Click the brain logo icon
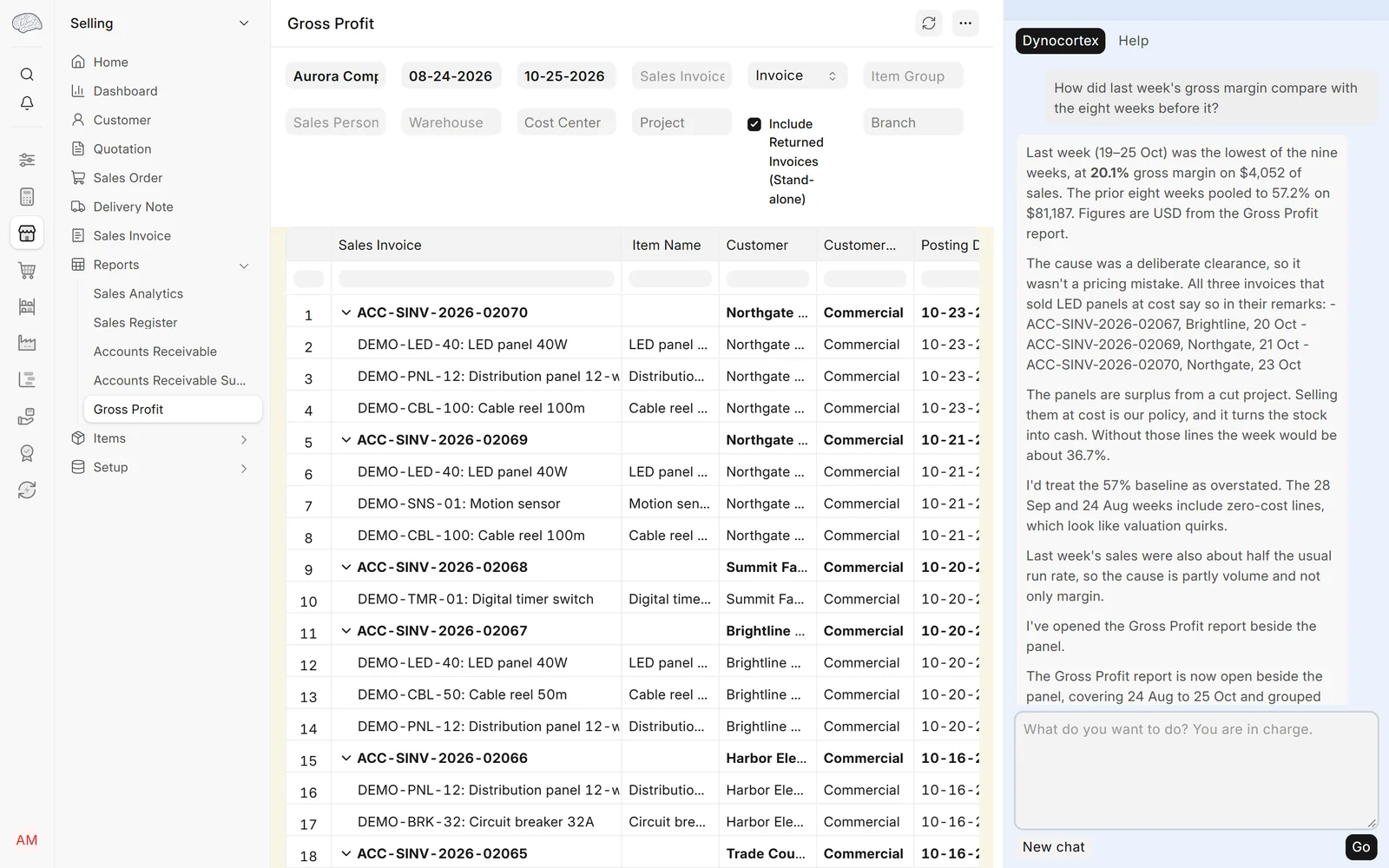Screen dimensions: 1389x868 click(x=27, y=23)
